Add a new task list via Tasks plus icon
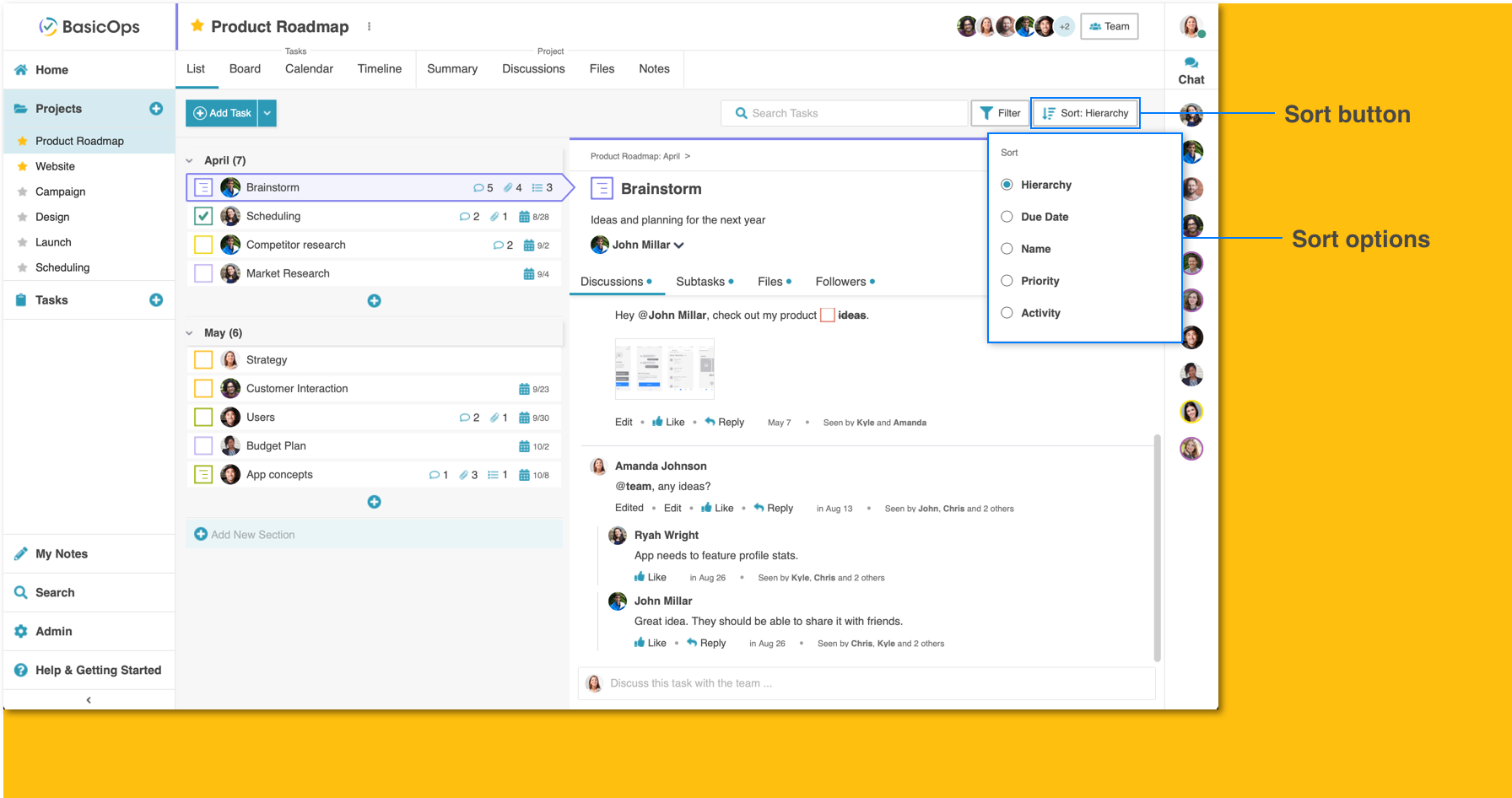Screen dimensions: 1512x798 pyautogui.click(x=156, y=300)
